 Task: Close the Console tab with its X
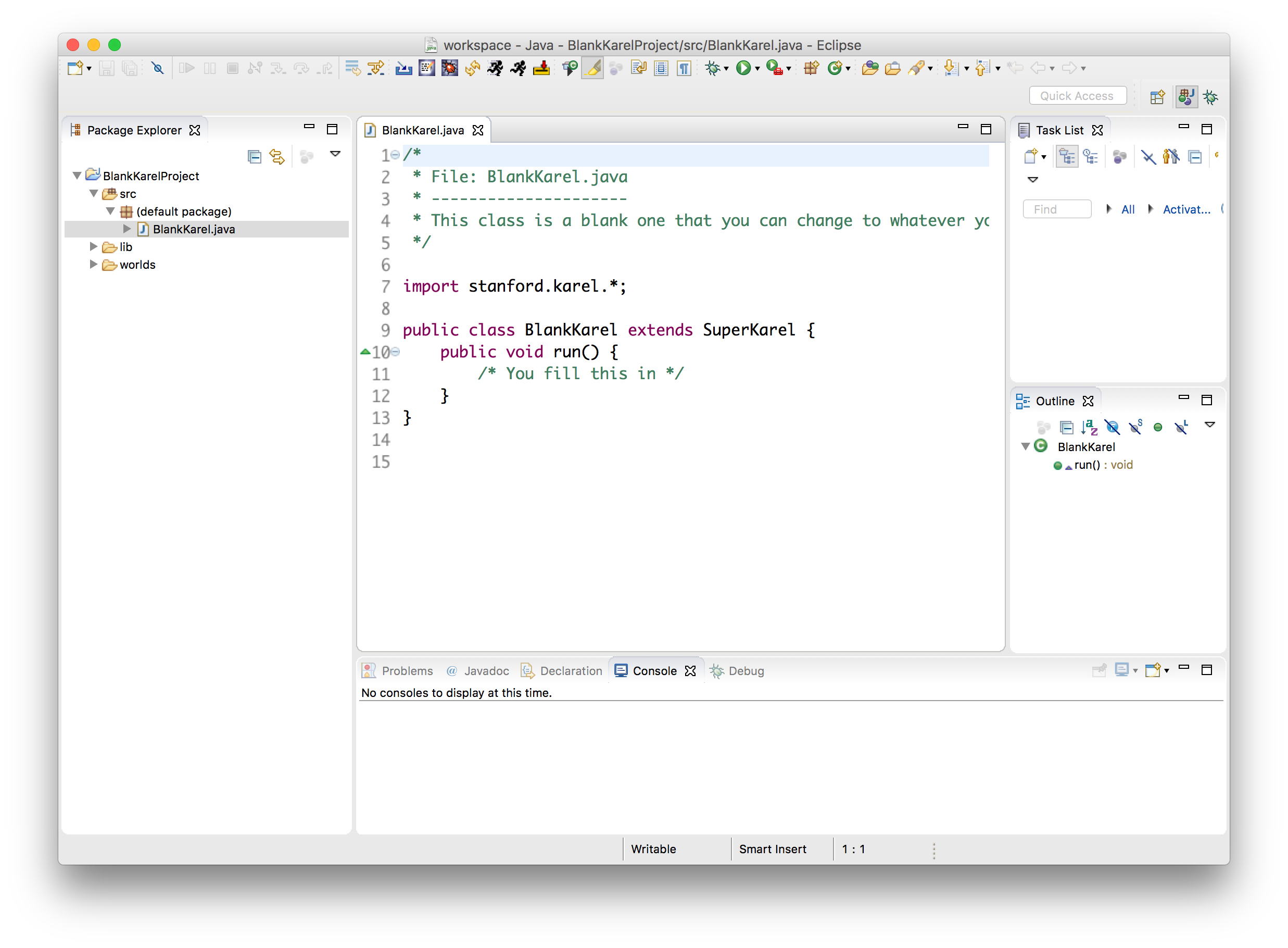coord(690,670)
